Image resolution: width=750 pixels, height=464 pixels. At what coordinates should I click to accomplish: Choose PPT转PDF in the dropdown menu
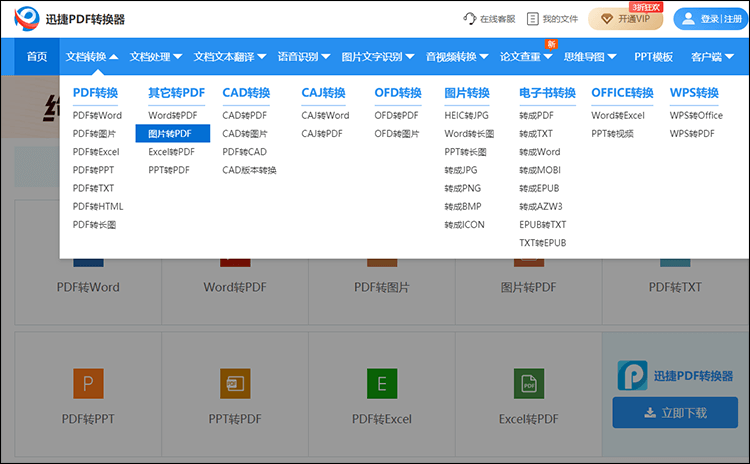point(169,170)
